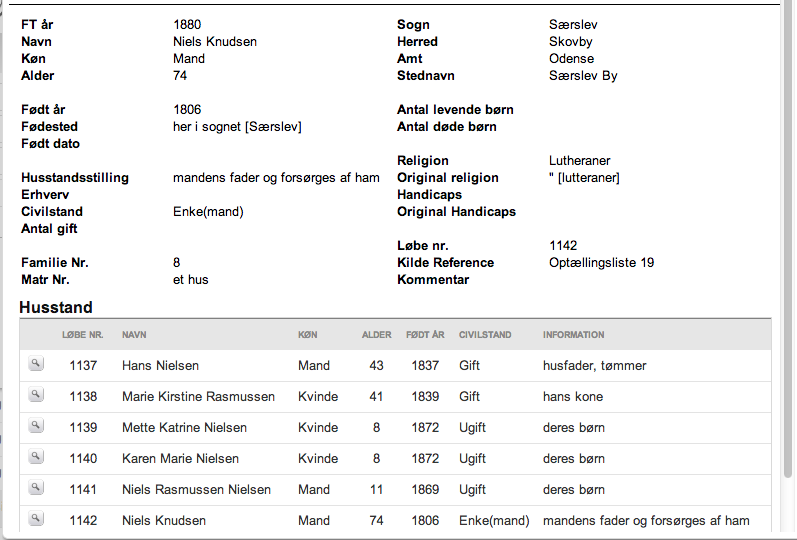
Task: Click the Optællingsliste 19 source reference
Action: [601, 263]
